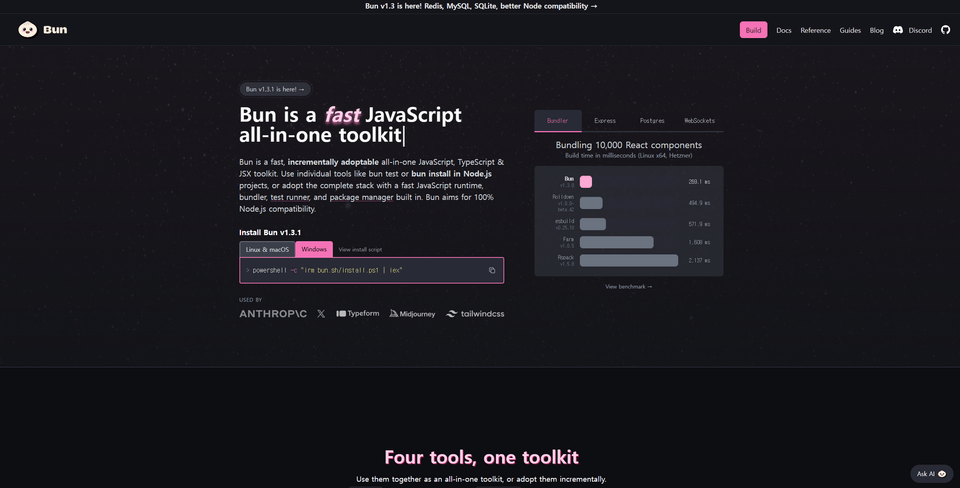Screen dimensions: 960x488
Task: Click the 'Four tools, one toolkit' heading
Action: [x=481, y=457]
